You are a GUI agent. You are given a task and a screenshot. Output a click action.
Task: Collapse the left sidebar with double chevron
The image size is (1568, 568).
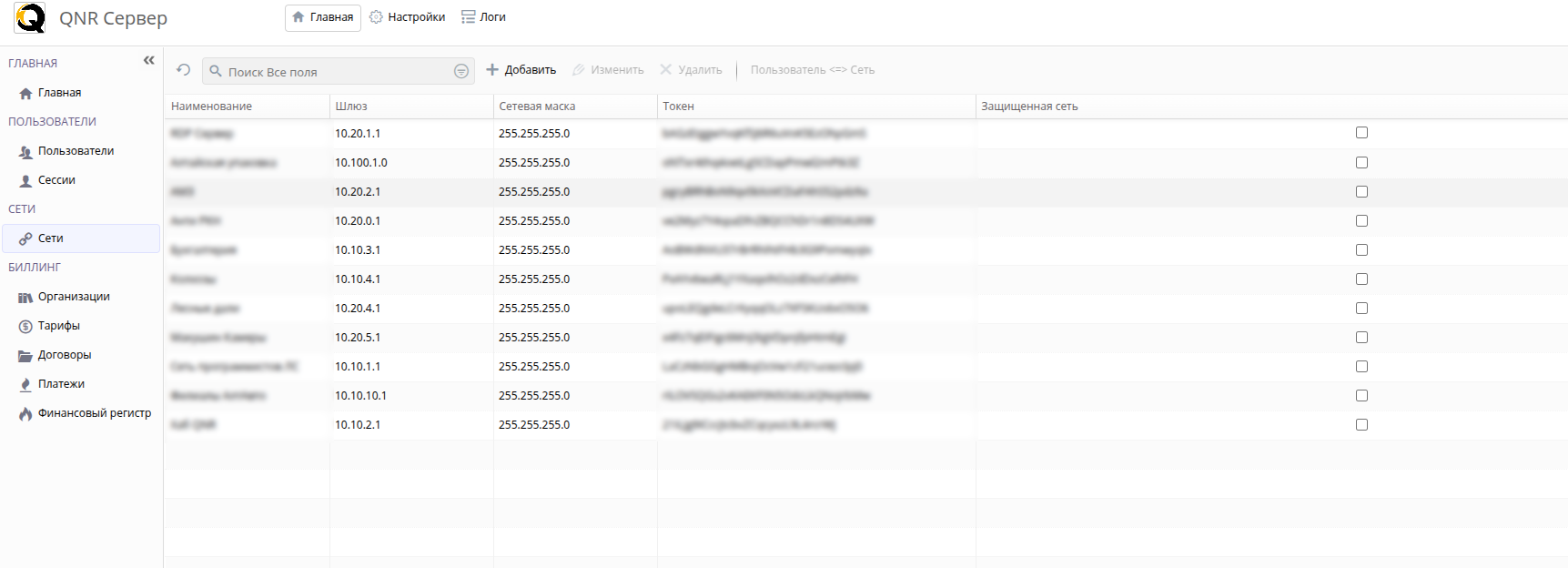pyautogui.click(x=149, y=61)
